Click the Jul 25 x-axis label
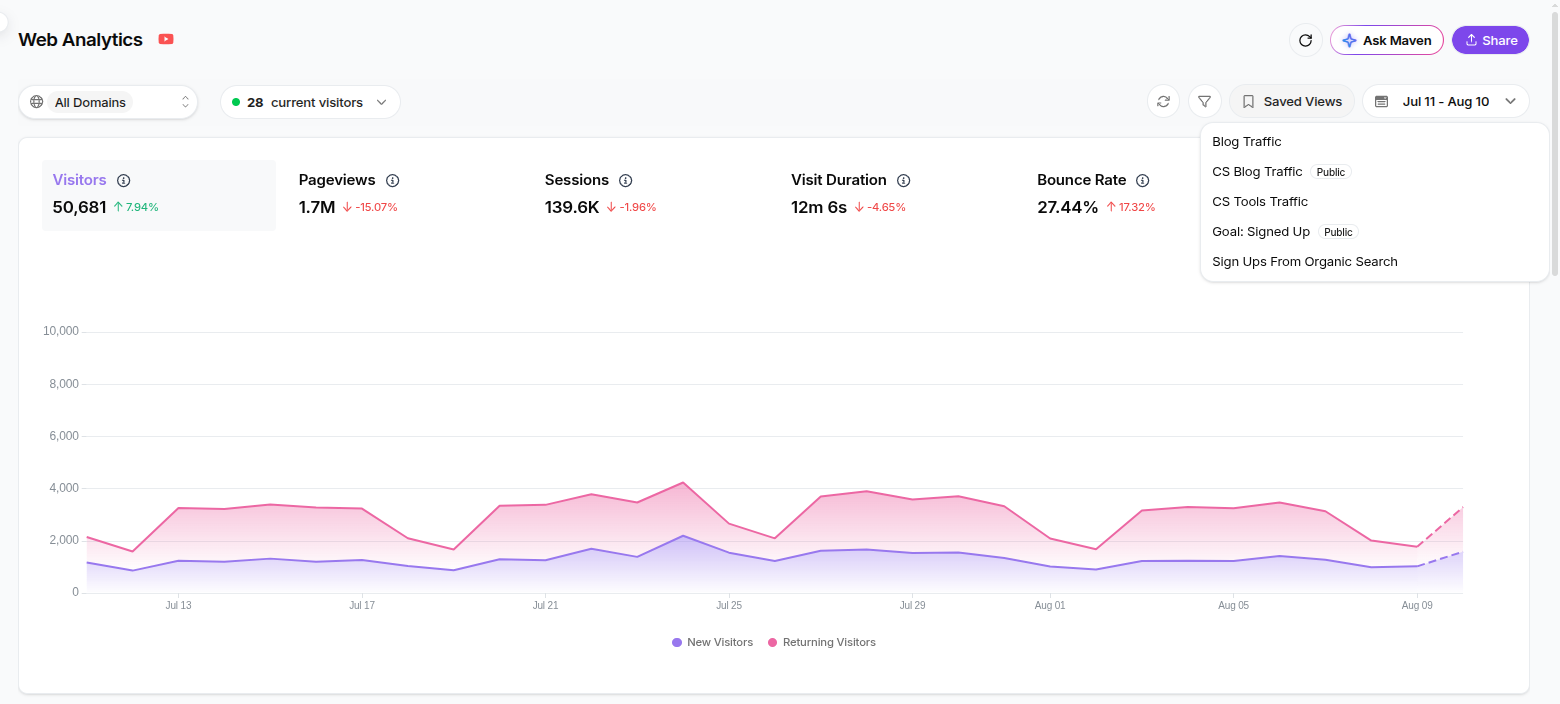This screenshot has width=1560, height=704. point(729,605)
